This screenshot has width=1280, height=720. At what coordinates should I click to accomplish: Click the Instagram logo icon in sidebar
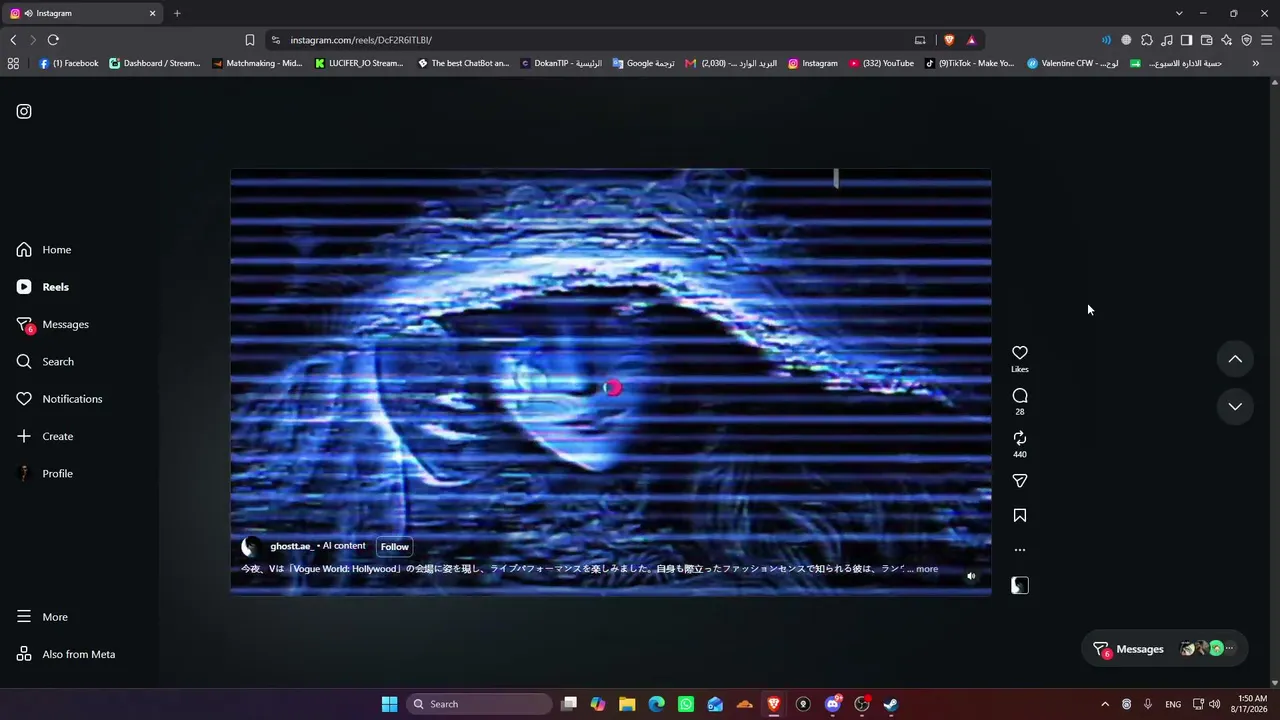pos(24,111)
